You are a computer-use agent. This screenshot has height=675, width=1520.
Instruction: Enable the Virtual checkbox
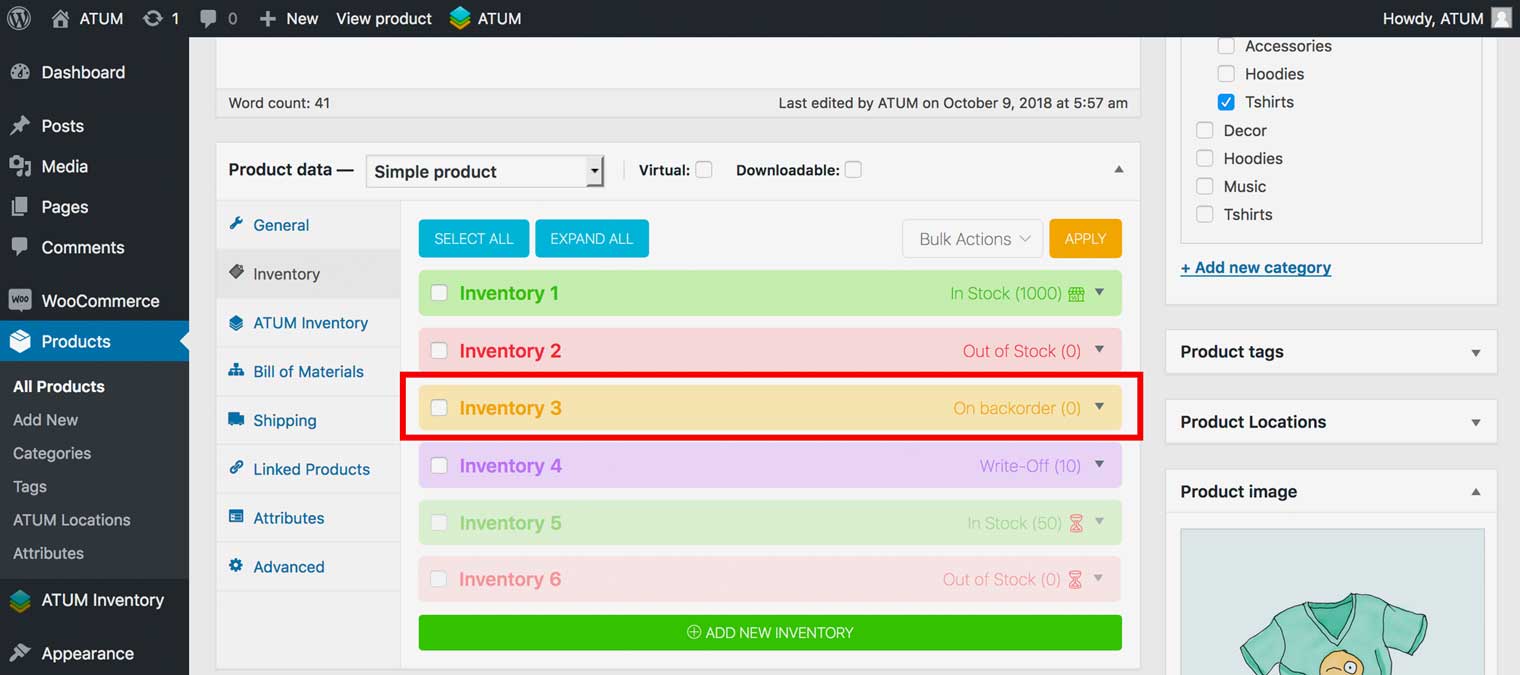[x=704, y=170]
